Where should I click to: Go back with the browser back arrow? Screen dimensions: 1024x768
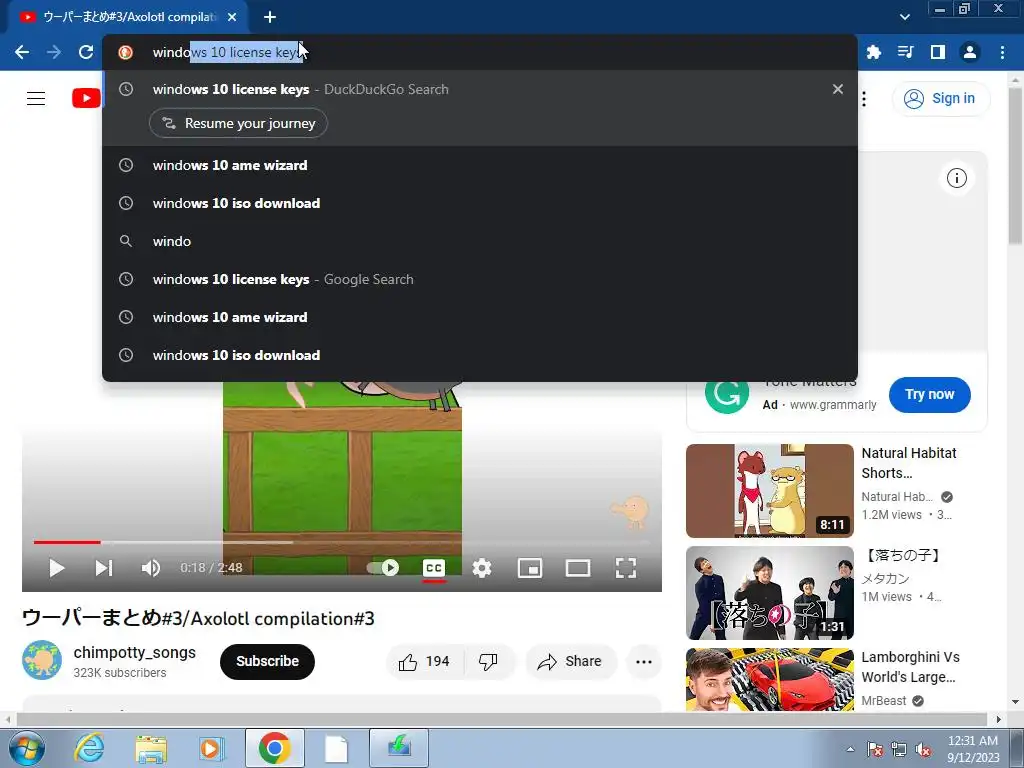(x=22, y=52)
